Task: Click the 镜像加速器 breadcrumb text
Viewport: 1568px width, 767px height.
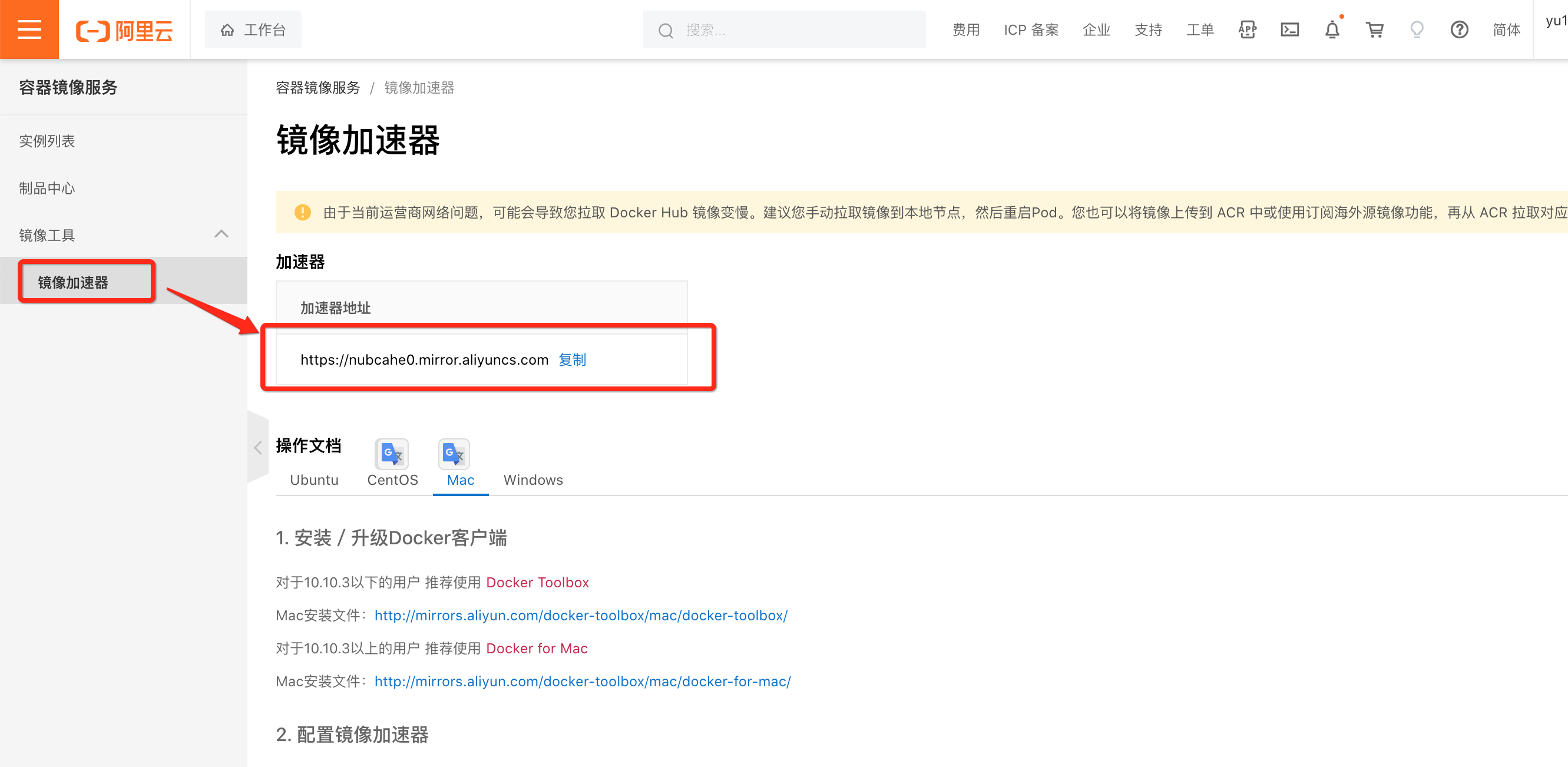Action: tap(419, 88)
